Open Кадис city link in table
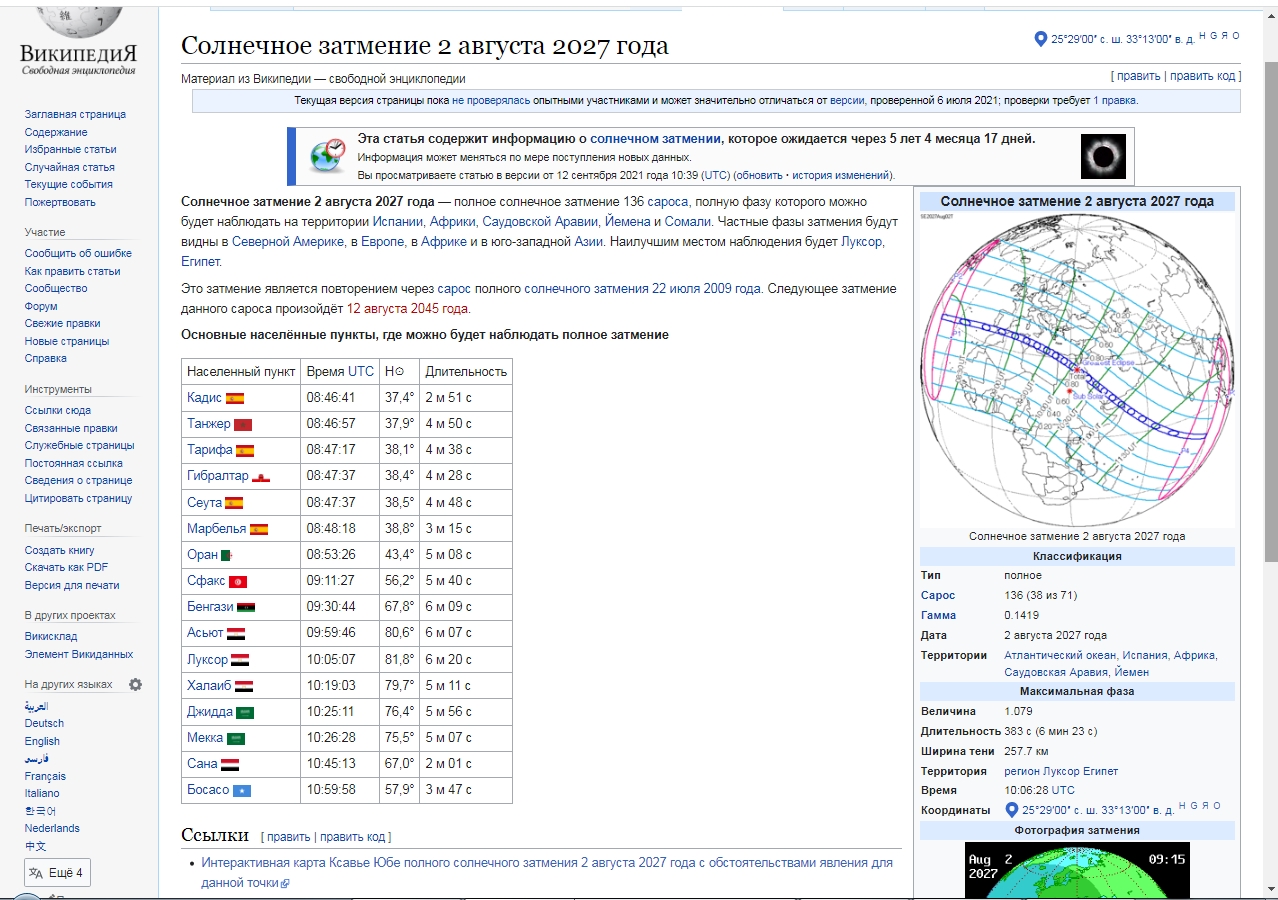The height and width of the screenshot is (900, 1278). click(204, 398)
